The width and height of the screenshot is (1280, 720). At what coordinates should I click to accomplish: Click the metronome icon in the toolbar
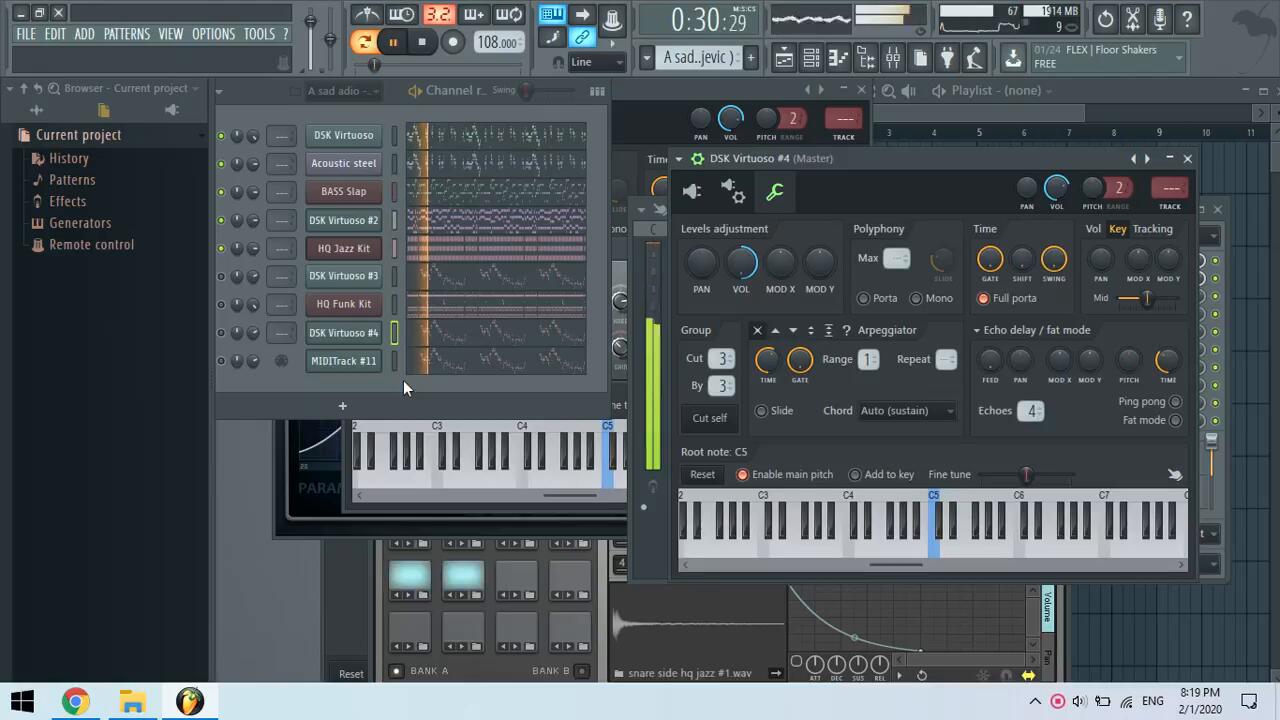click(x=368, y=15)
